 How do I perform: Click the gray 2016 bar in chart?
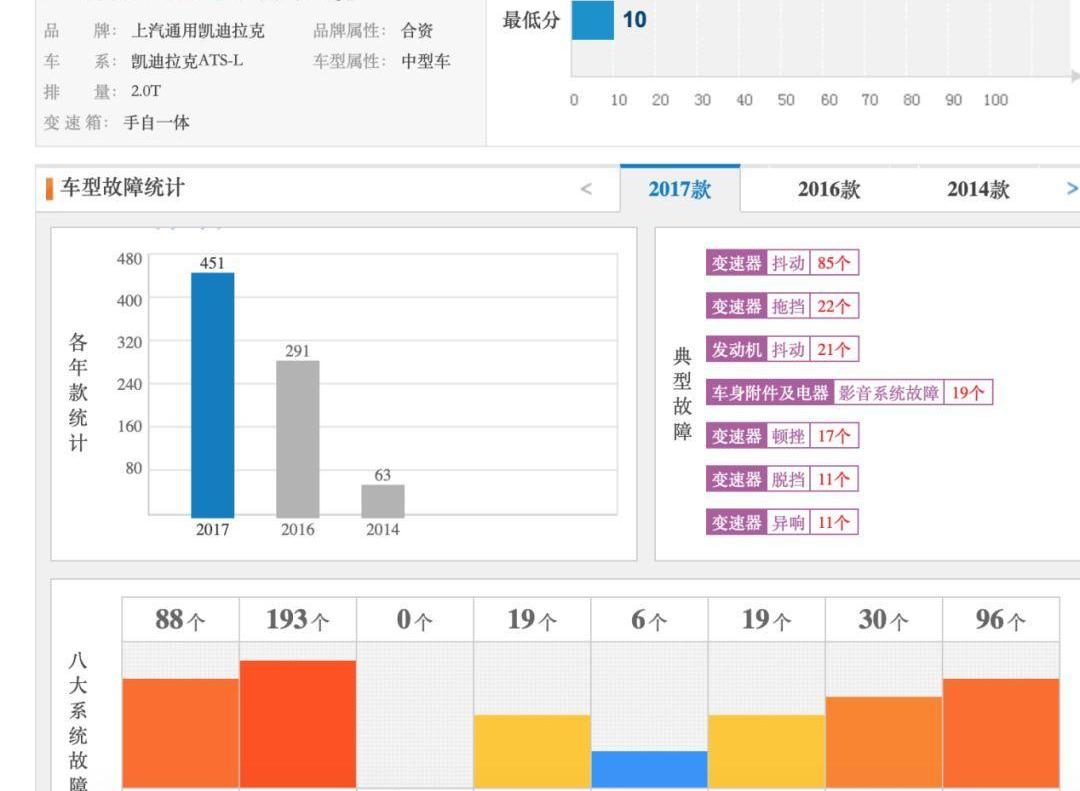[298, 439]
